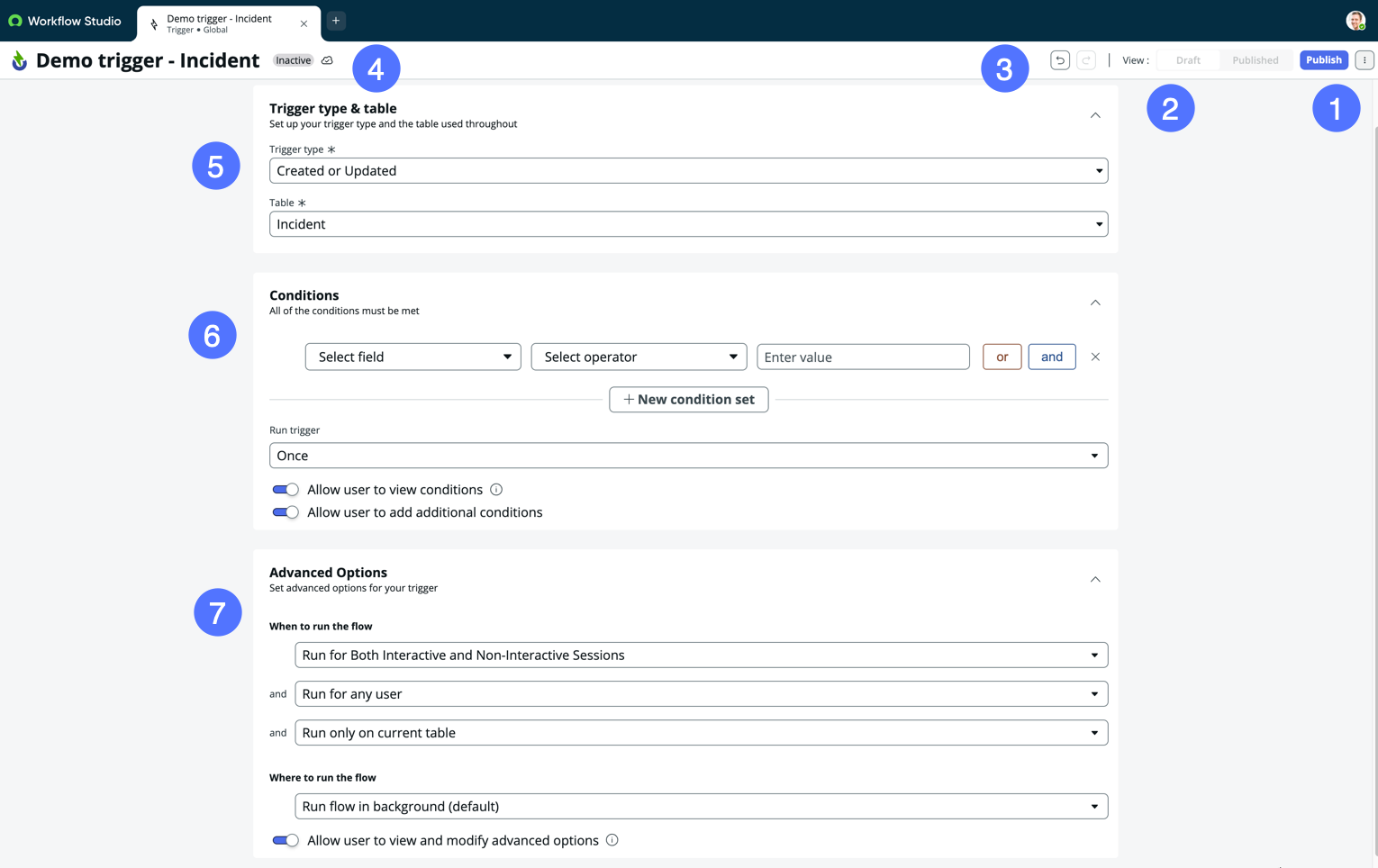
Task: Click the Workflow Studio logo icon
Action: [14, 21]
